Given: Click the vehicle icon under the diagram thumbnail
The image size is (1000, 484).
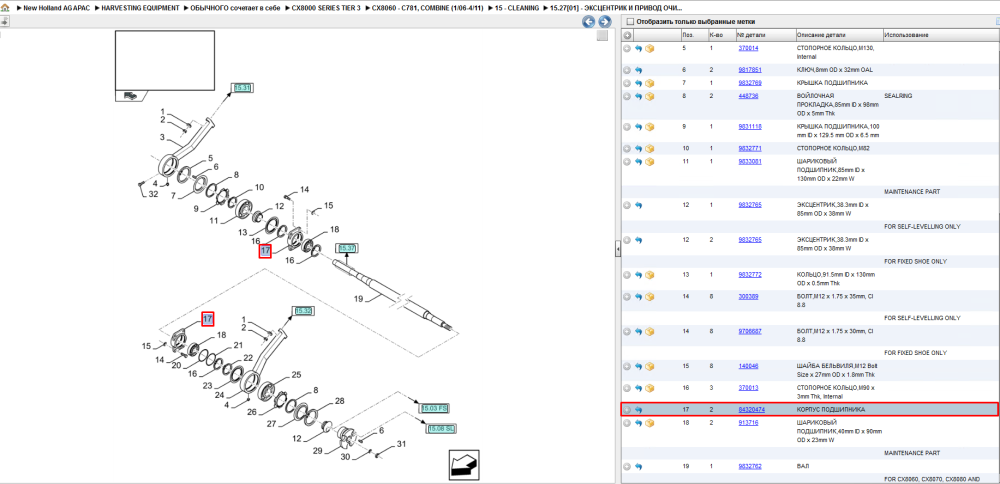Looking at the screenshot, I should click(x=130, y=96).
